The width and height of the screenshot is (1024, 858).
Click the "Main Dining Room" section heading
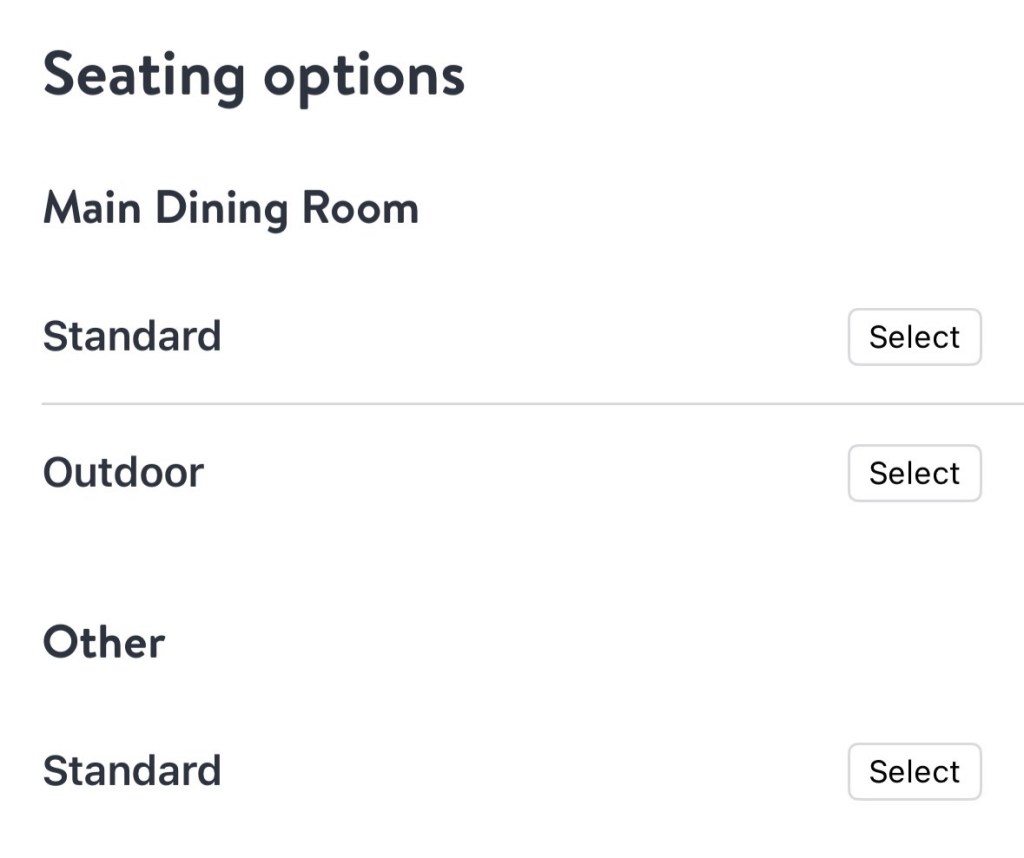coord(231,209)
